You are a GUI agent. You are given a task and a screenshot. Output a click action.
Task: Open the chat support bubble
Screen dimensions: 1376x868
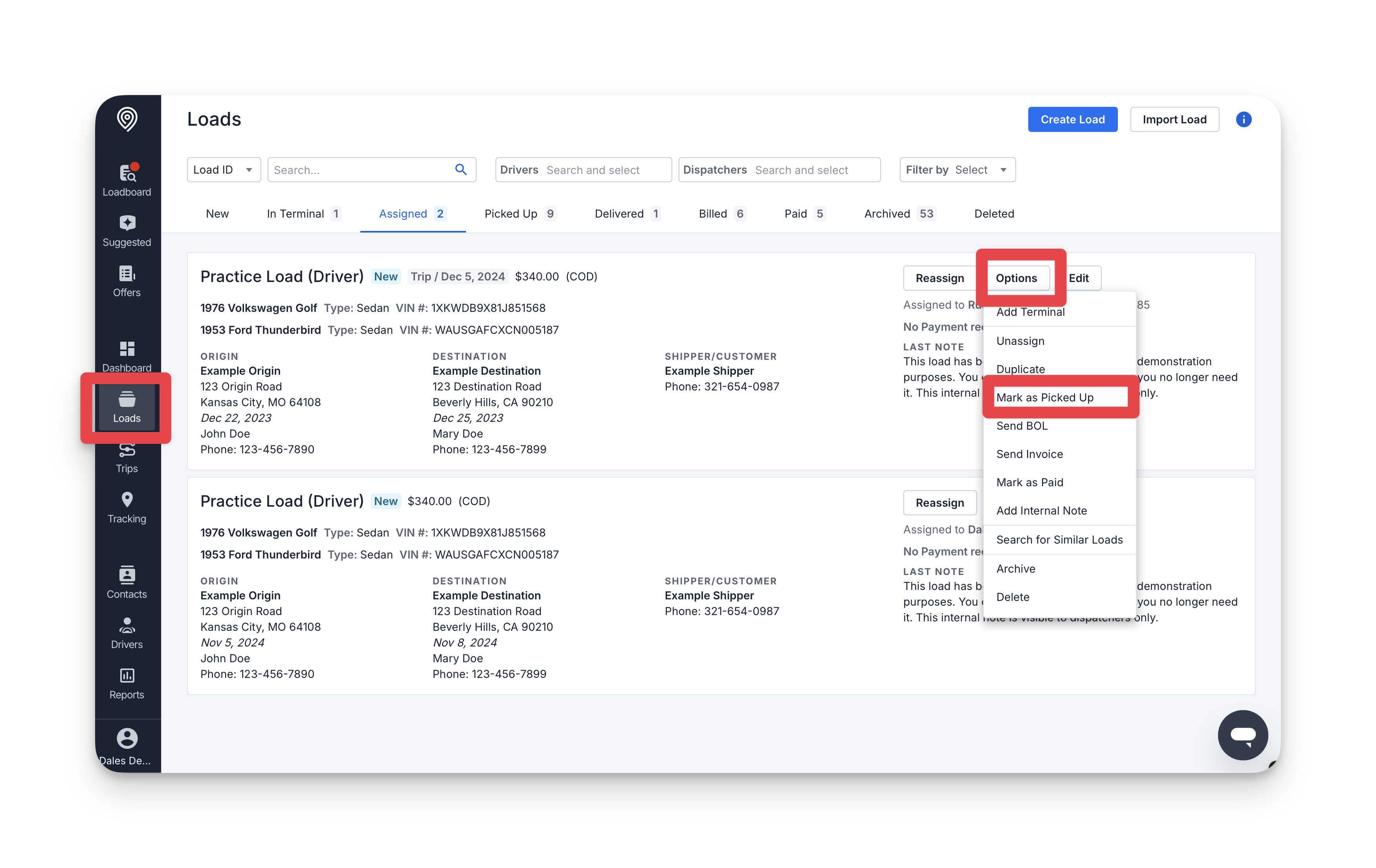(1243, 735)
